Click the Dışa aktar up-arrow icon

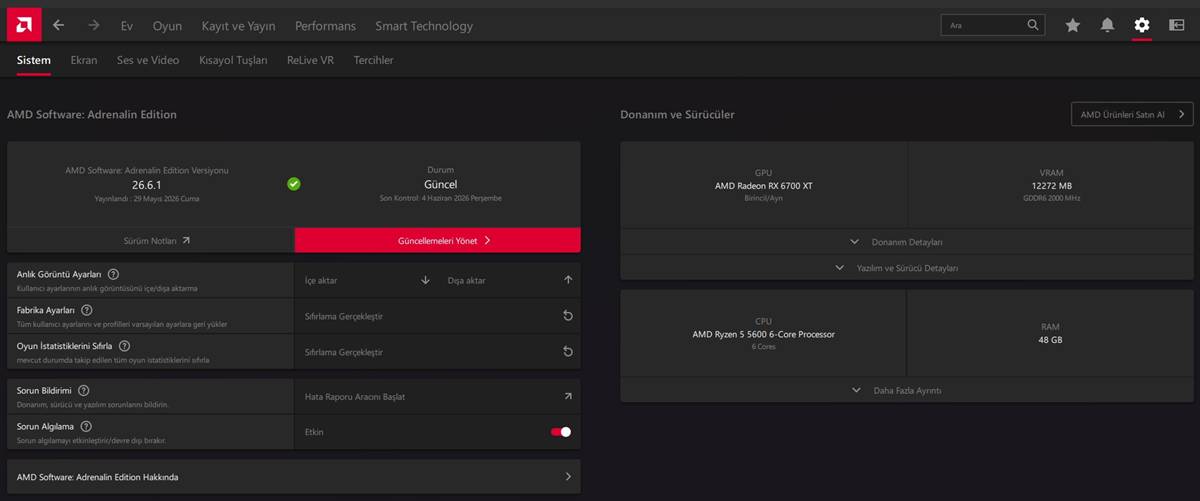(x=568, y=280)
